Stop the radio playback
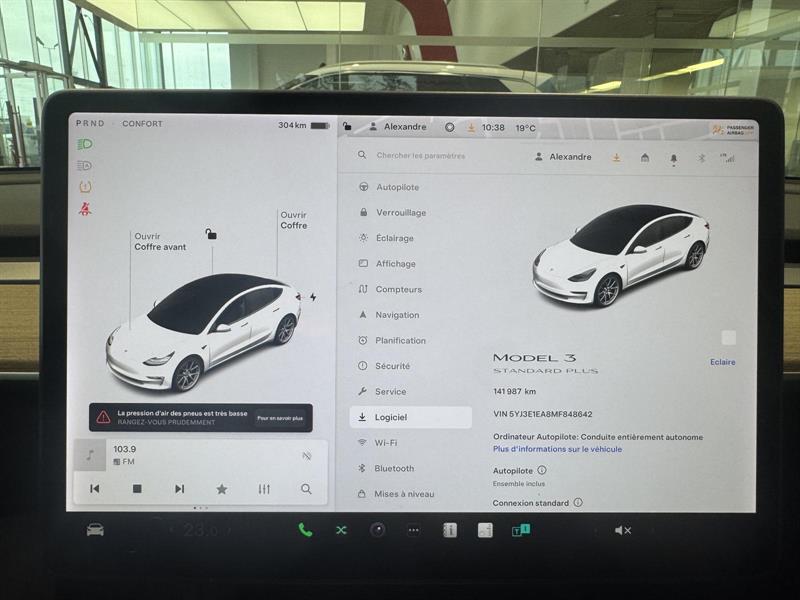This screenshot has width=800, height=600. (137, 489)
